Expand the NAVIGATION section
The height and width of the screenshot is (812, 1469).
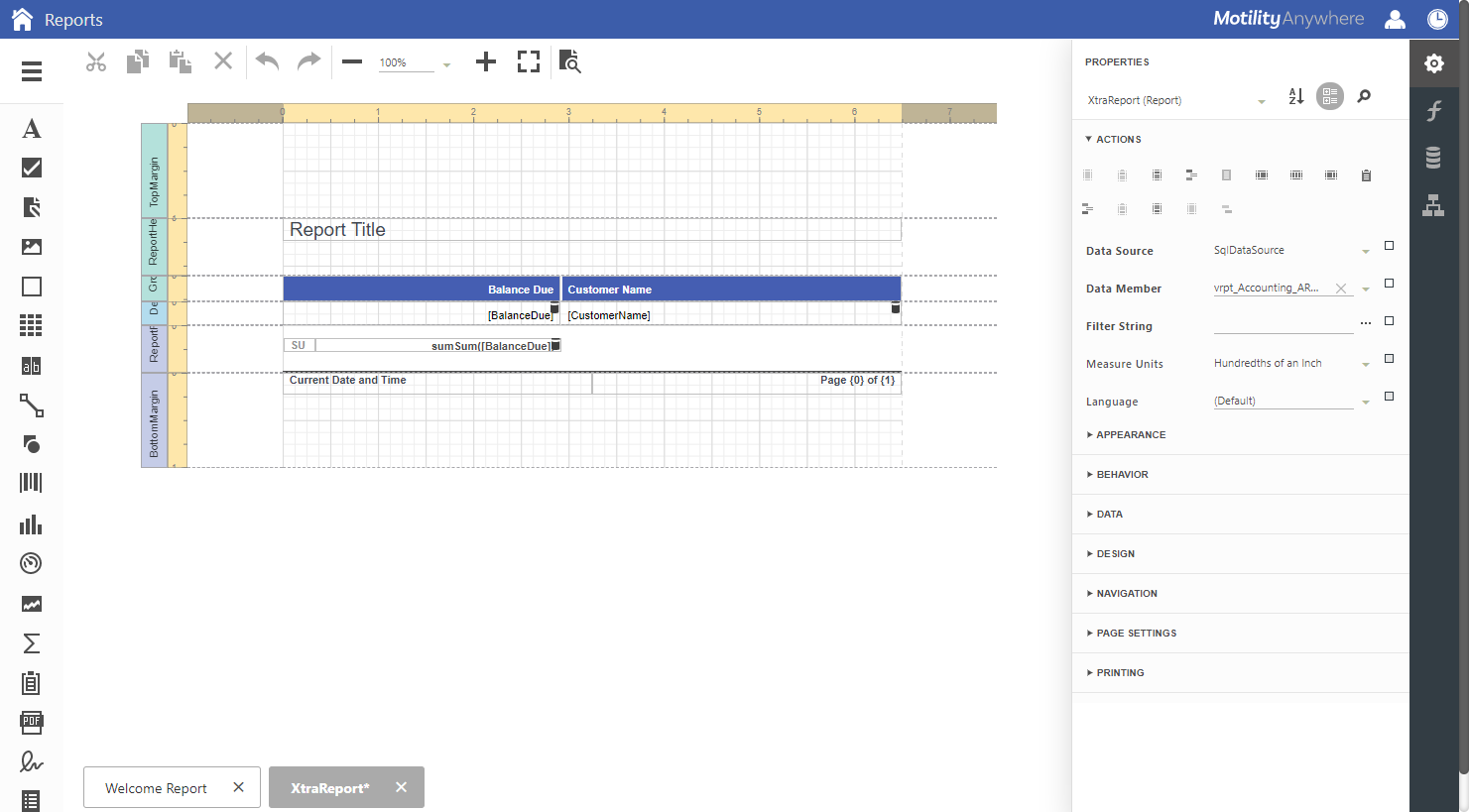[x=1122, y=594]
